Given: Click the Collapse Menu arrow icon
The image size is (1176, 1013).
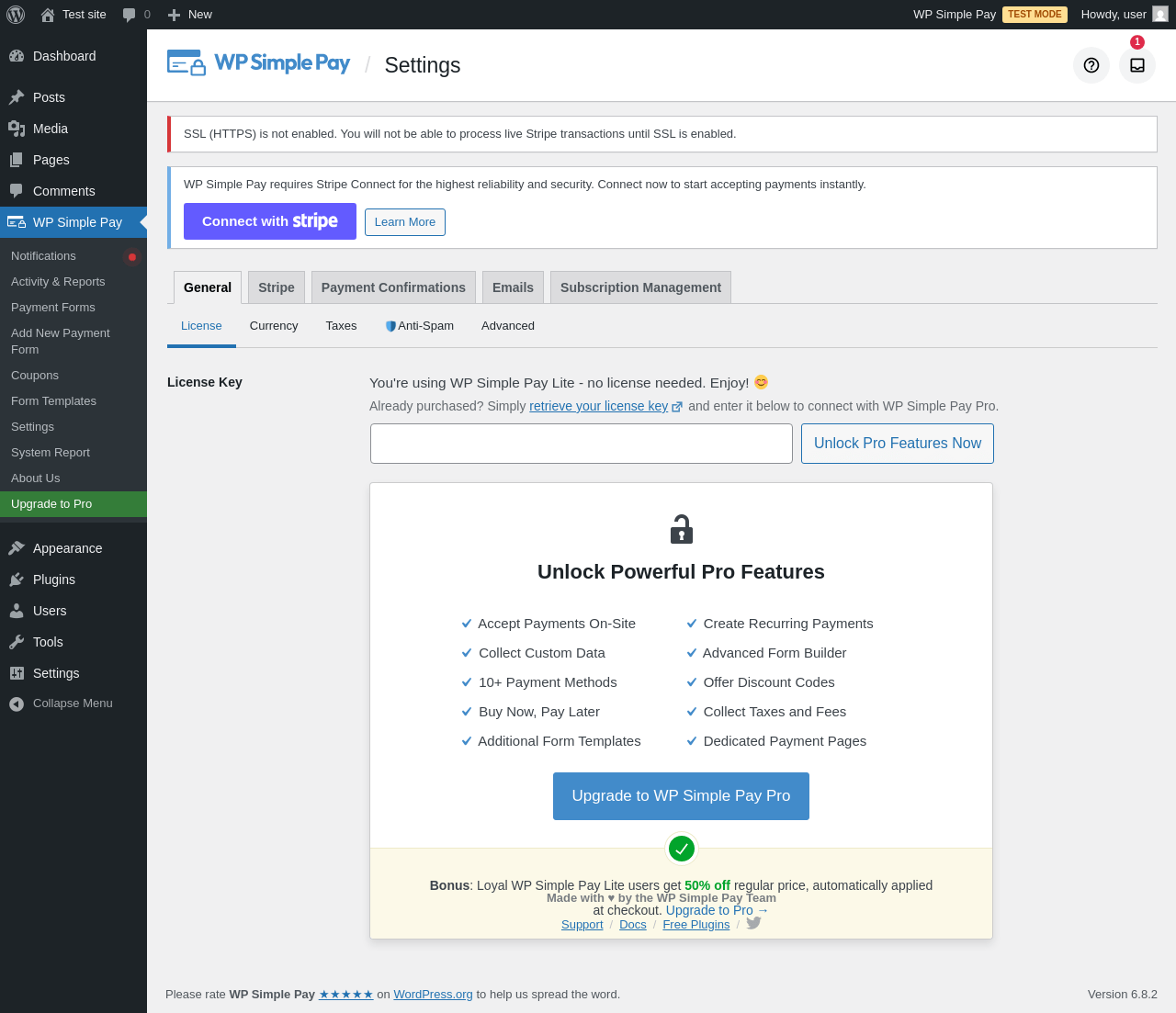Looking at the screenshot, I should tap(17, 703).
